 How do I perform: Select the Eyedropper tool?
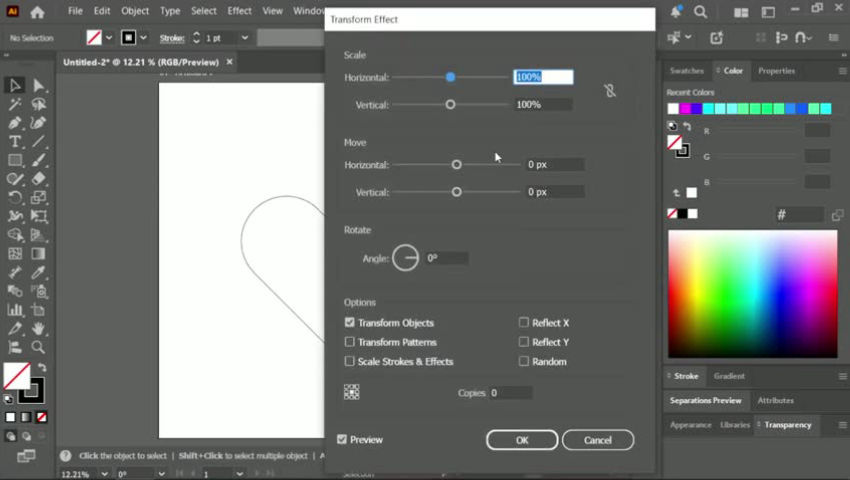[38, 272]
